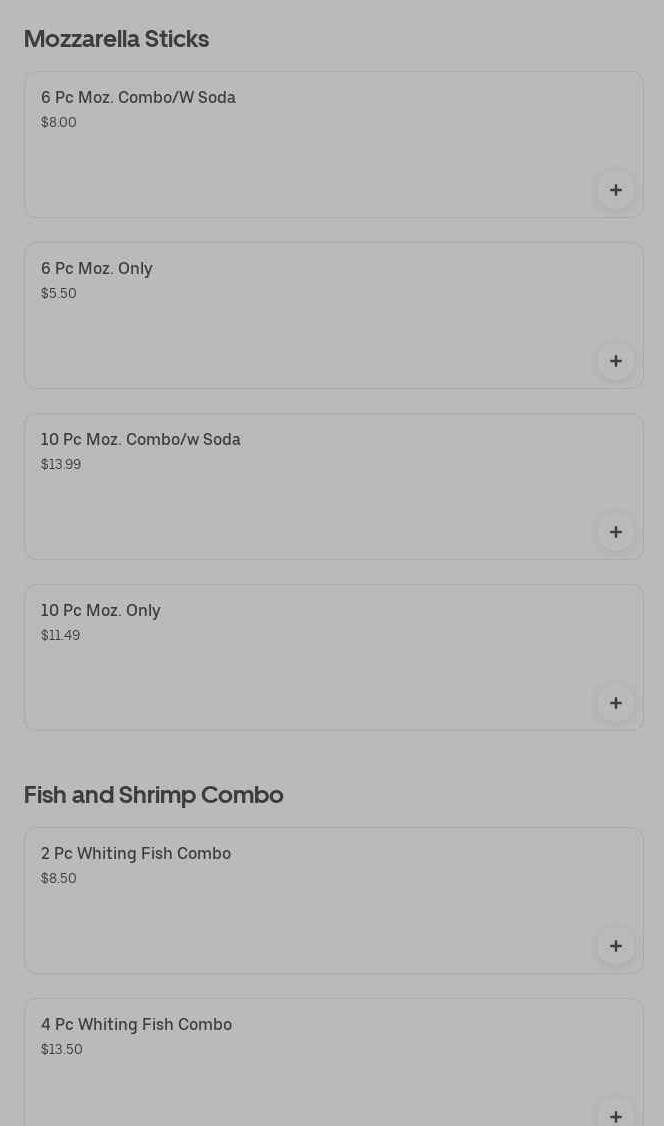Select 4 Pc Whiting Fish Combo title
This screenshot has width=664, height=1126.
136,1025
